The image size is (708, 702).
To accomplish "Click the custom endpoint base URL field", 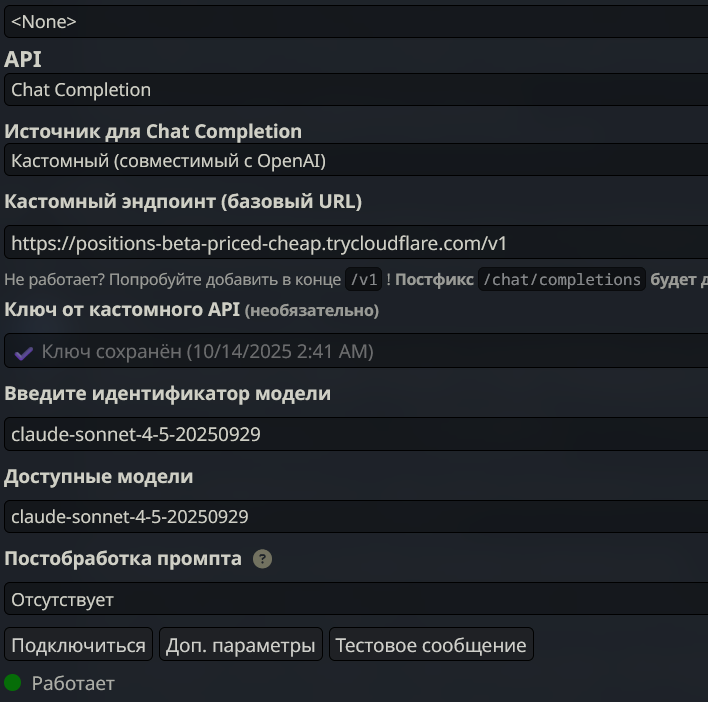I will [x=354, y=243].
